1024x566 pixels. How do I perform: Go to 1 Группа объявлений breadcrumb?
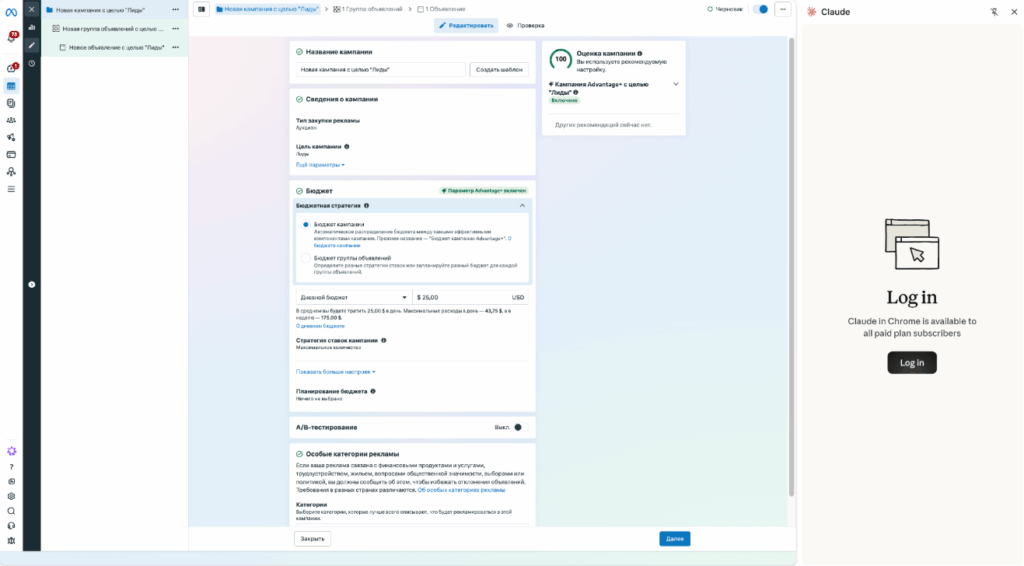coord(368,9)
